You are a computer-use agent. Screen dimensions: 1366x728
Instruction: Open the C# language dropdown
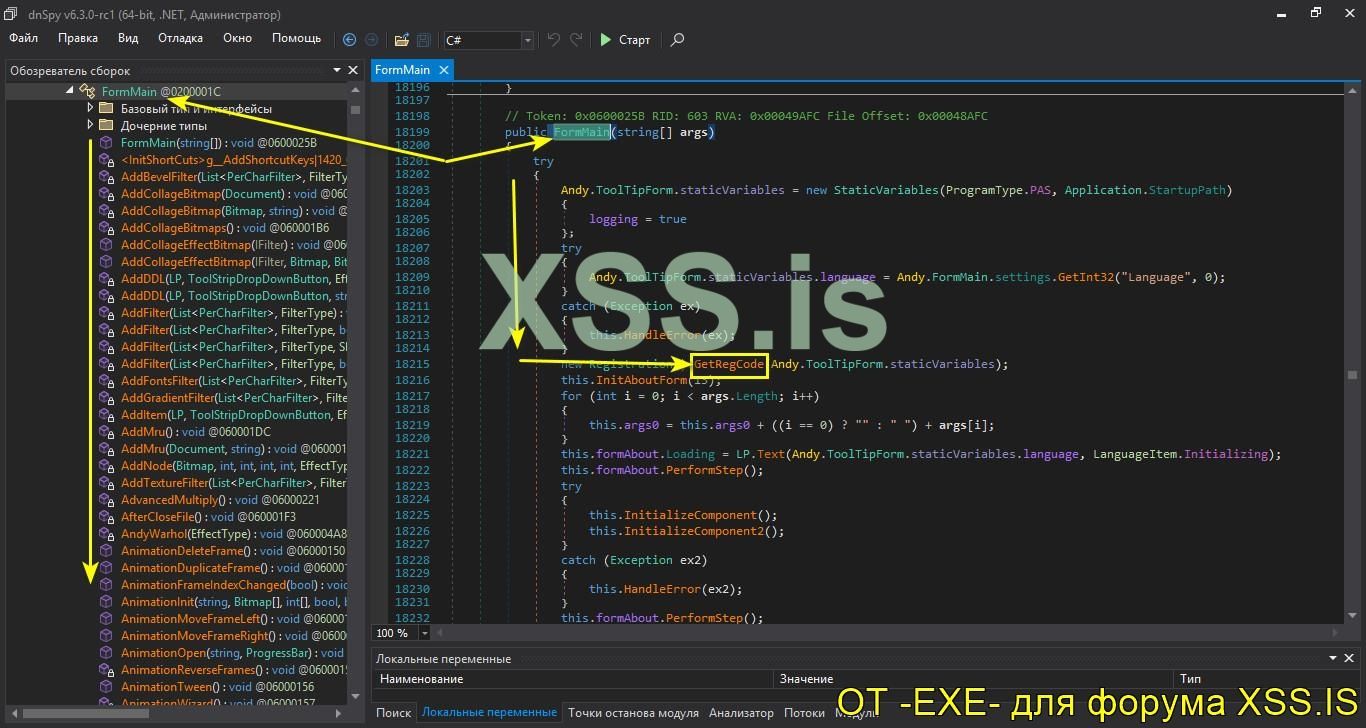(527, 40)
